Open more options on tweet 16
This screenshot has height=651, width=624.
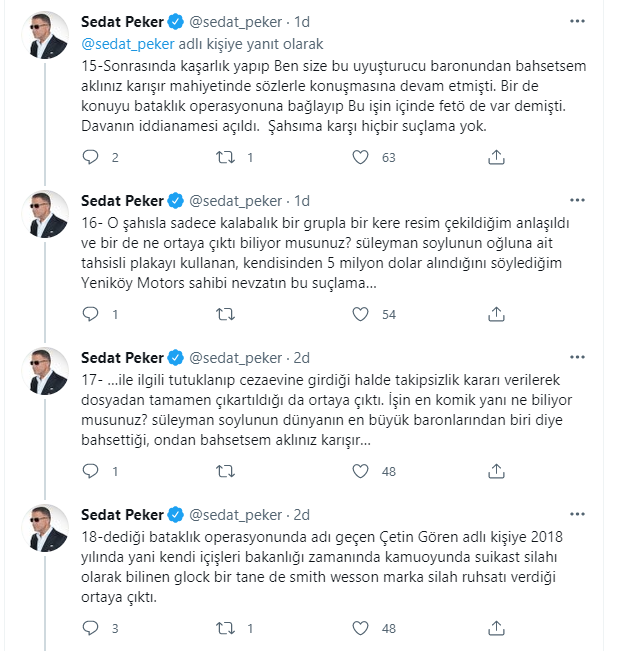point(577,200)
